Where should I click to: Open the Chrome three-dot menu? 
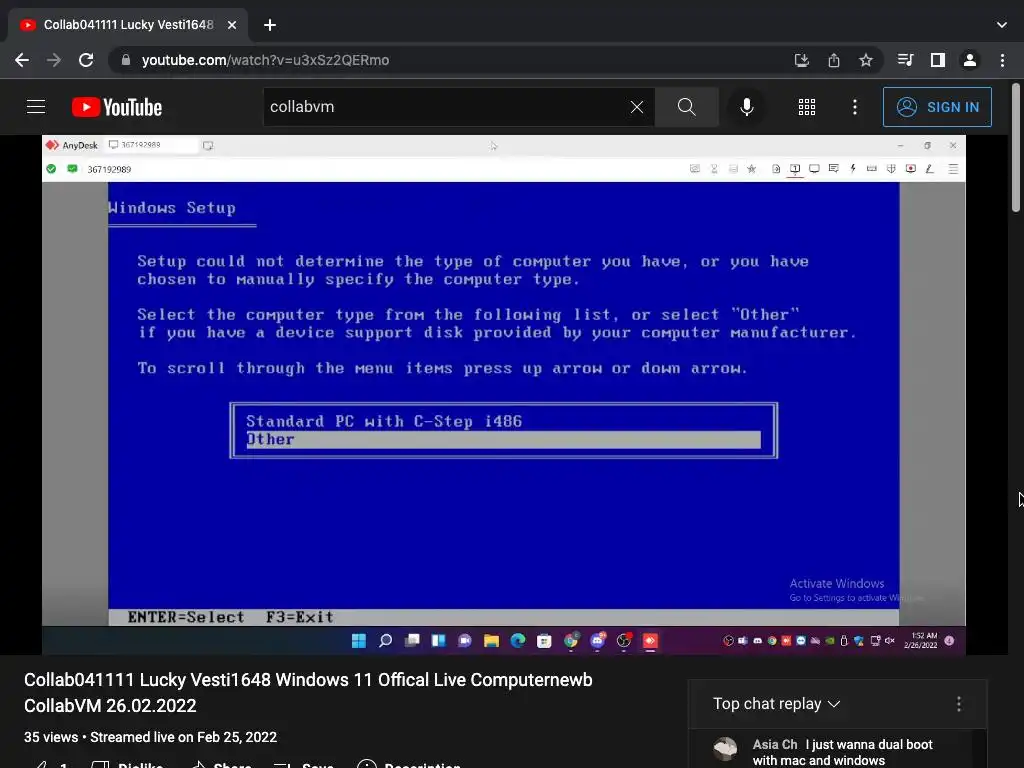pos(1002,60)
